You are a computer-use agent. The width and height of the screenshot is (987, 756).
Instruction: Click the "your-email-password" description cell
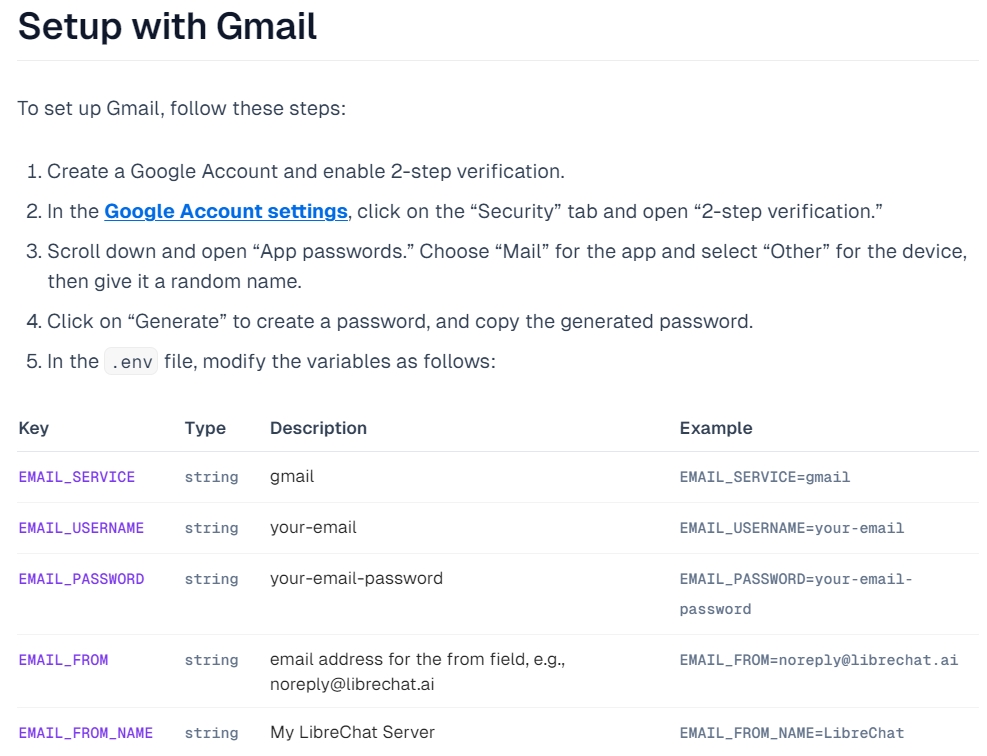pyautogui.click(x=356, y=579)
